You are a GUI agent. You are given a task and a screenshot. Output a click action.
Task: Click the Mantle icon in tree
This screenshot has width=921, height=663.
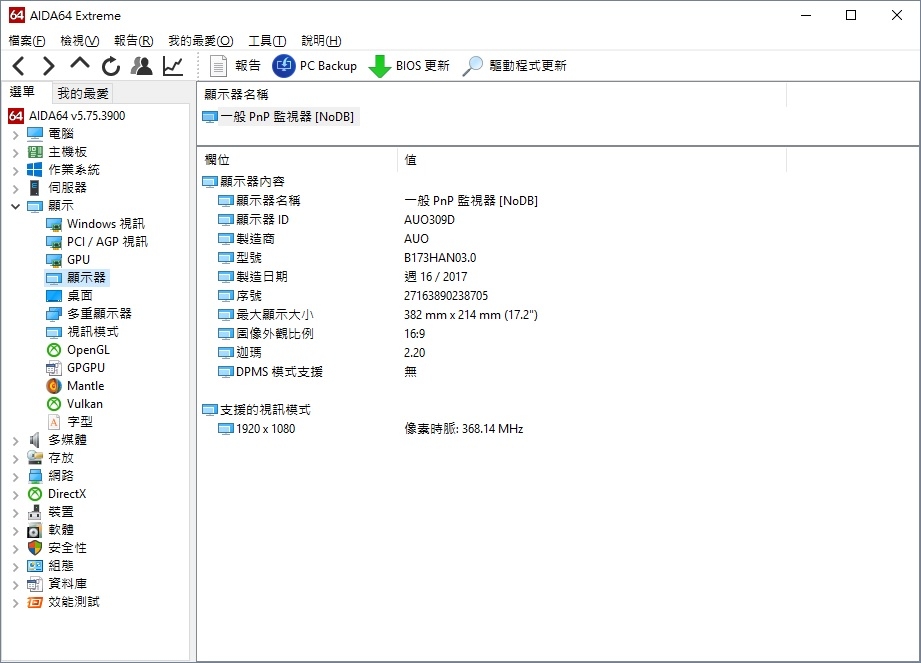[x=53, y=386]
